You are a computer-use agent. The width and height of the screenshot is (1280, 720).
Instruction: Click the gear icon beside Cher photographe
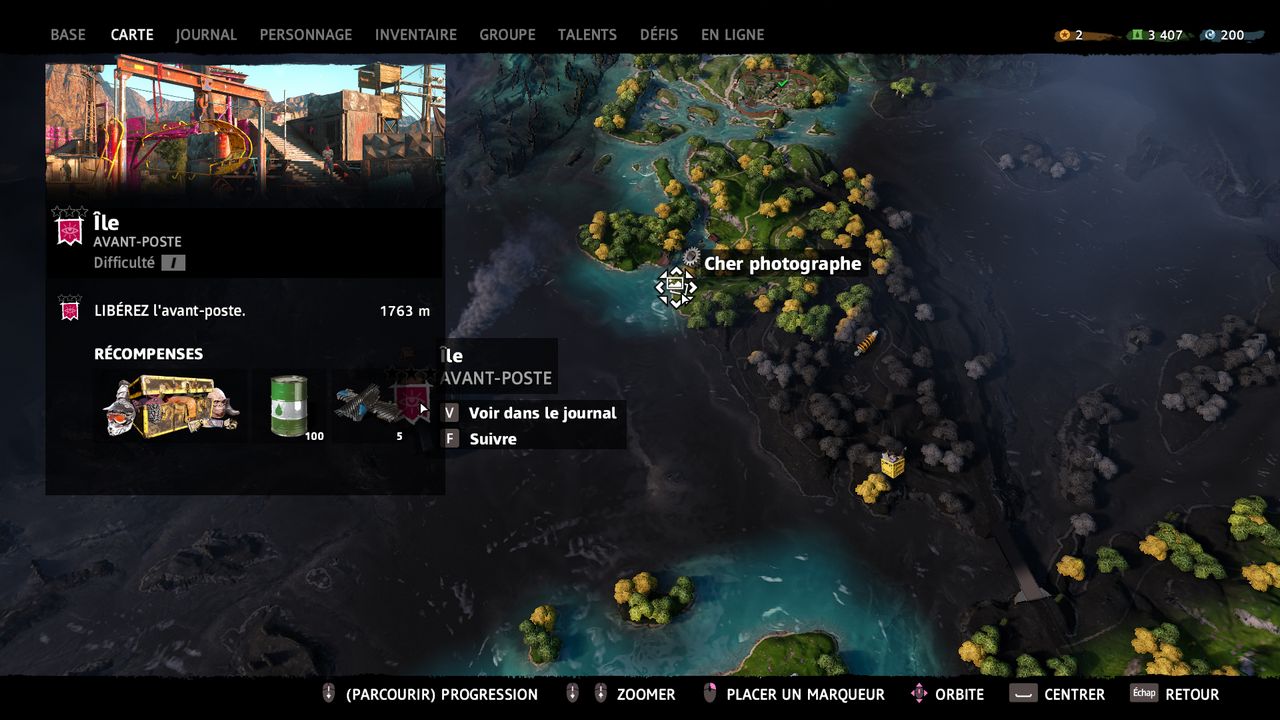tap(691, 258)
